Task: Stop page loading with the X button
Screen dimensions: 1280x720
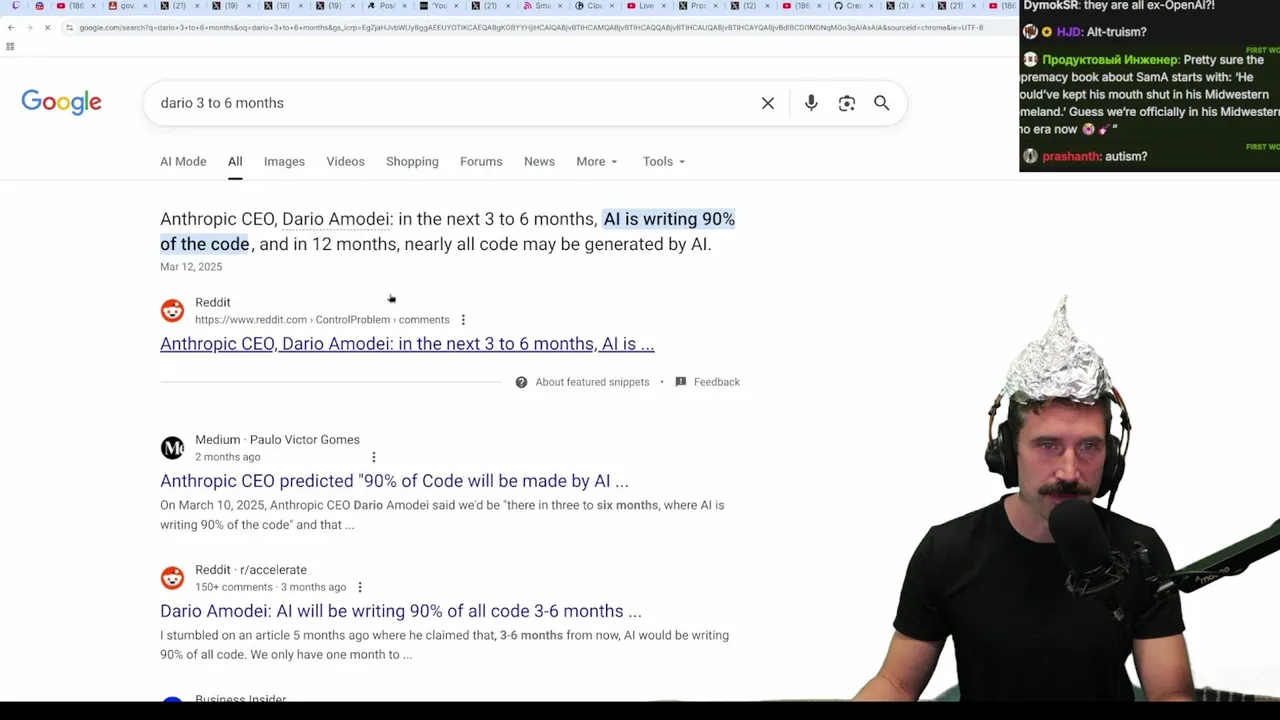Action: coord(47,27)
